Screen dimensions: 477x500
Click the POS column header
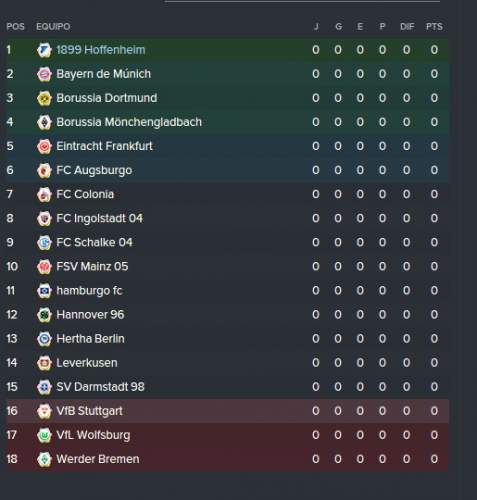[x=15, y=27]
